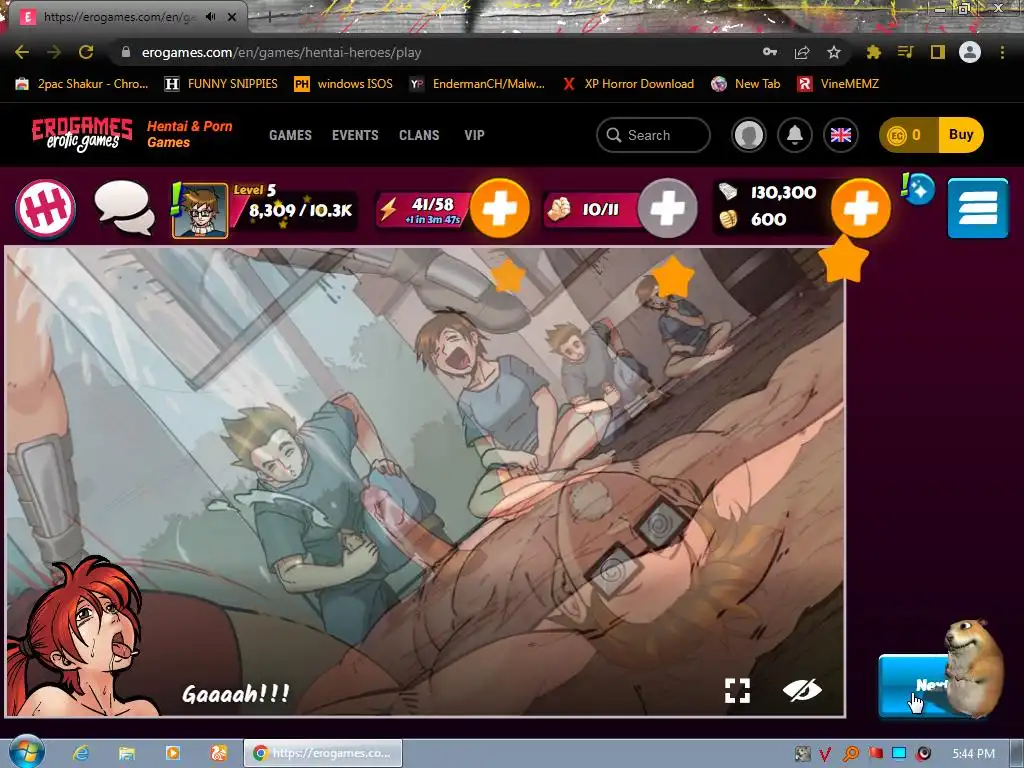This screenshot has height=768, width=1024.
Task: Close the erogames browser tab
Action: point(232,17)
